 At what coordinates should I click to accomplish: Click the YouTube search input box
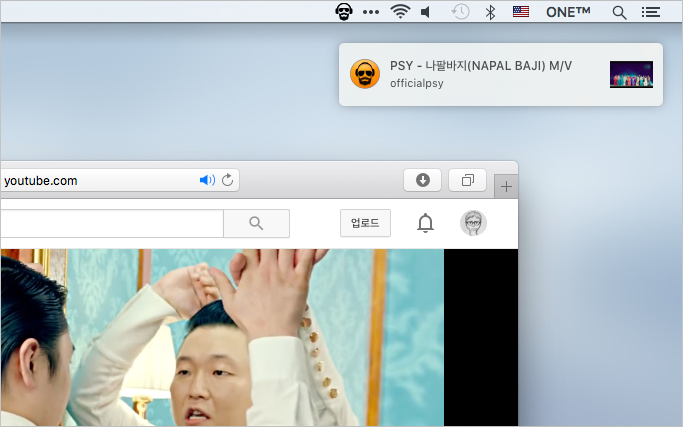pos(112,224)
